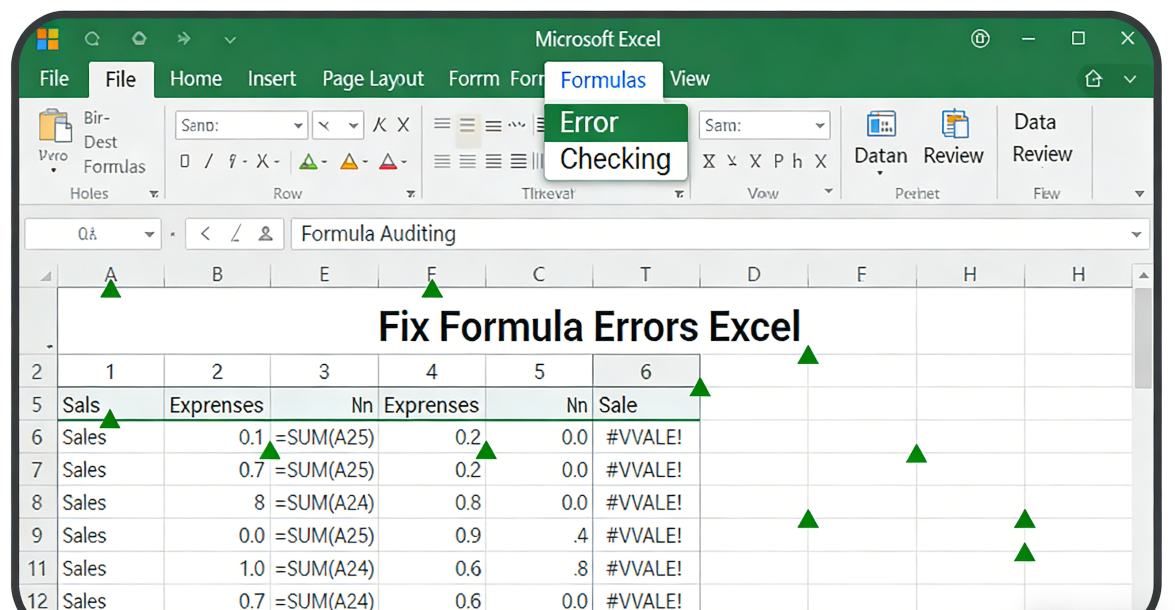Screen dimensions: 1175x610
Task: Click the house icon at the ribbon's right end
Action: click(1093, 78)
